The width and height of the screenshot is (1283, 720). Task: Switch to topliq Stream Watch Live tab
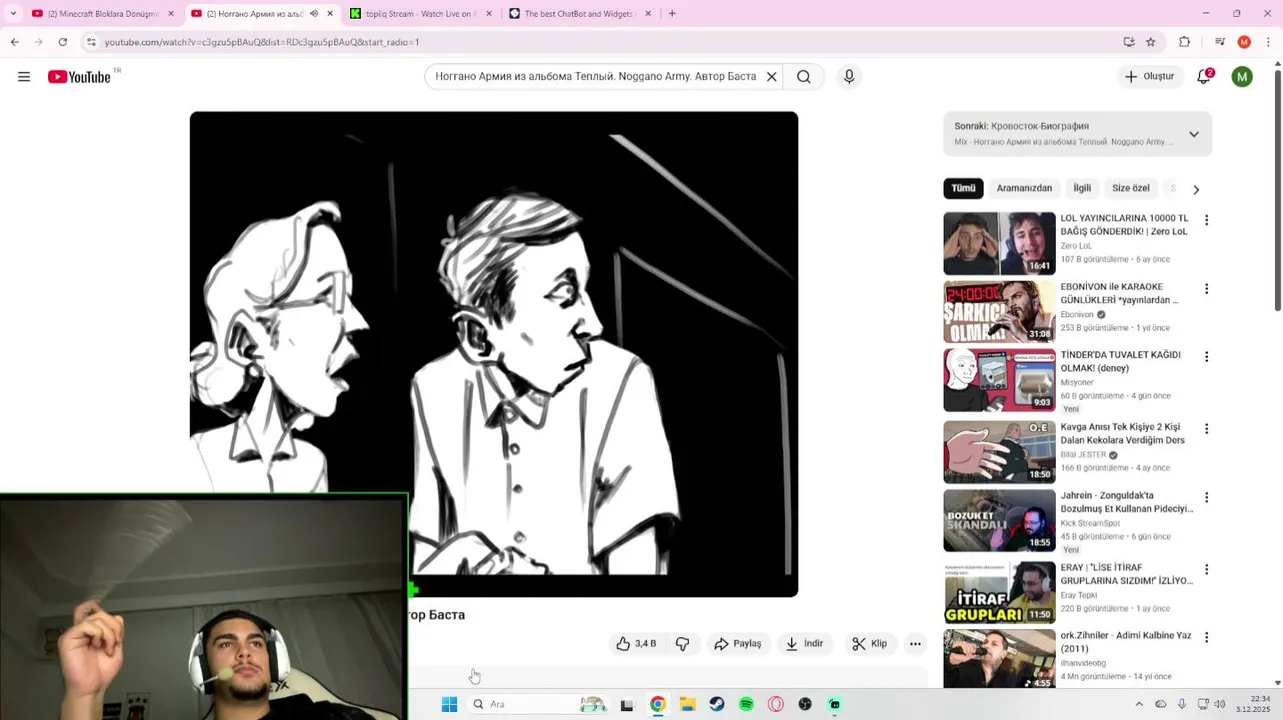coord(420,14)
